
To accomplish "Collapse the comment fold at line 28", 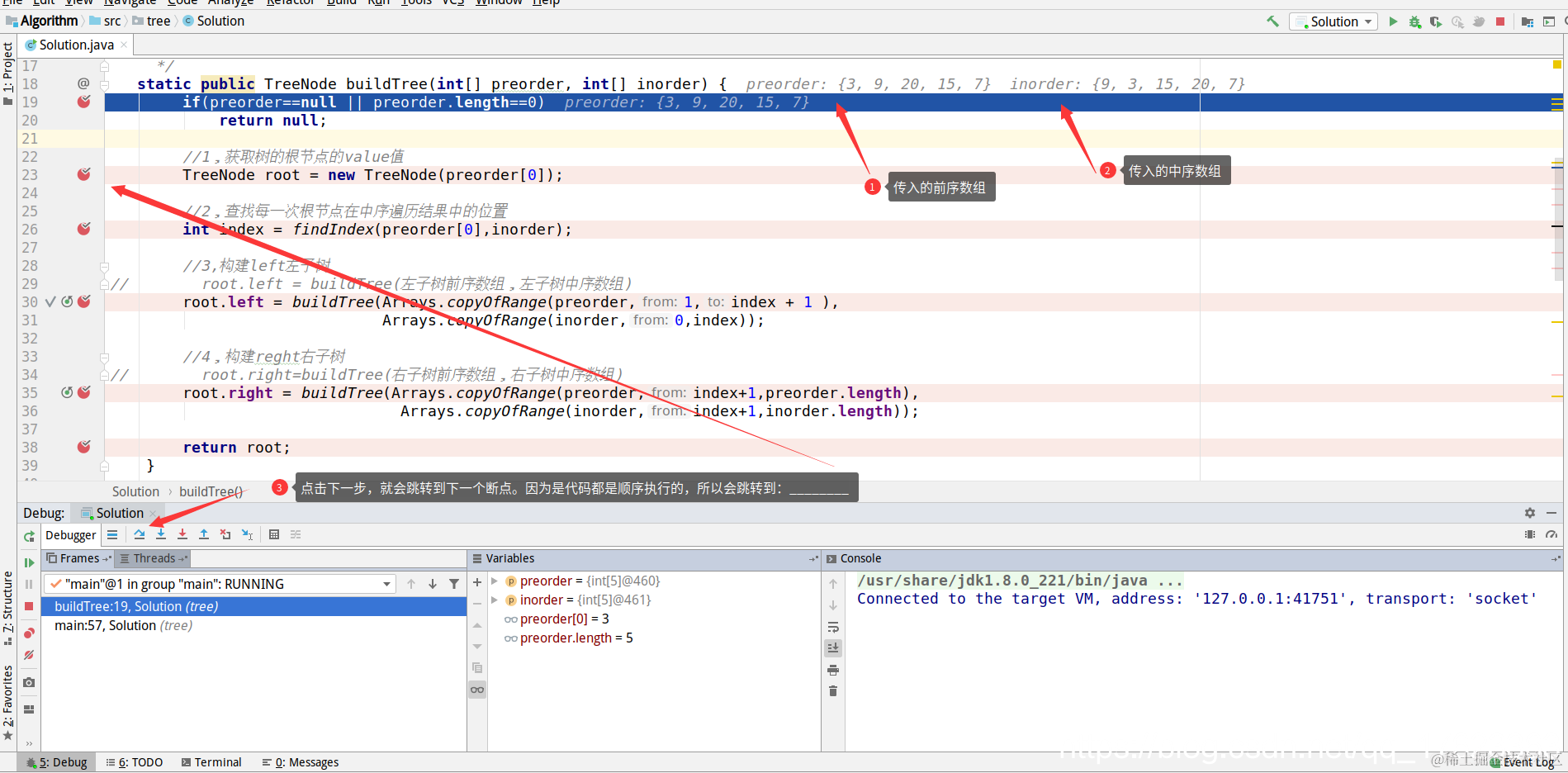I will pyautogui.click(x=105, y=266).
